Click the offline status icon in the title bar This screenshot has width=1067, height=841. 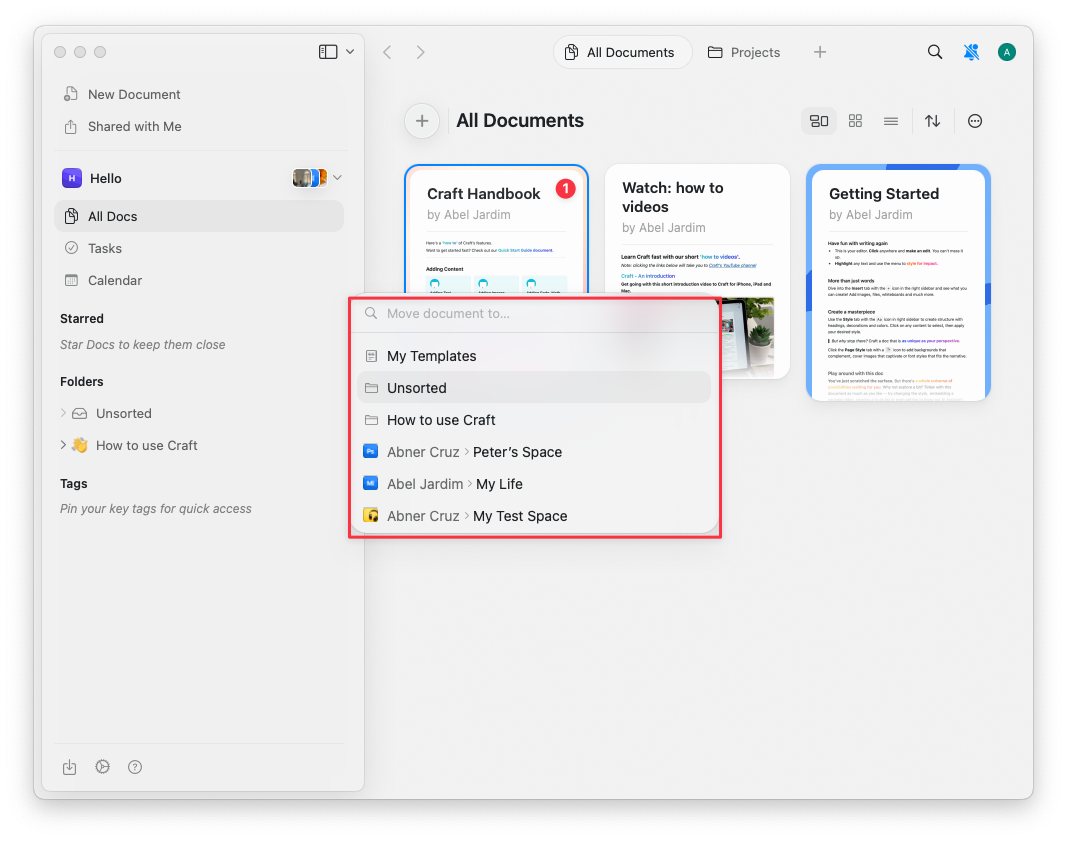click(971, 51)
